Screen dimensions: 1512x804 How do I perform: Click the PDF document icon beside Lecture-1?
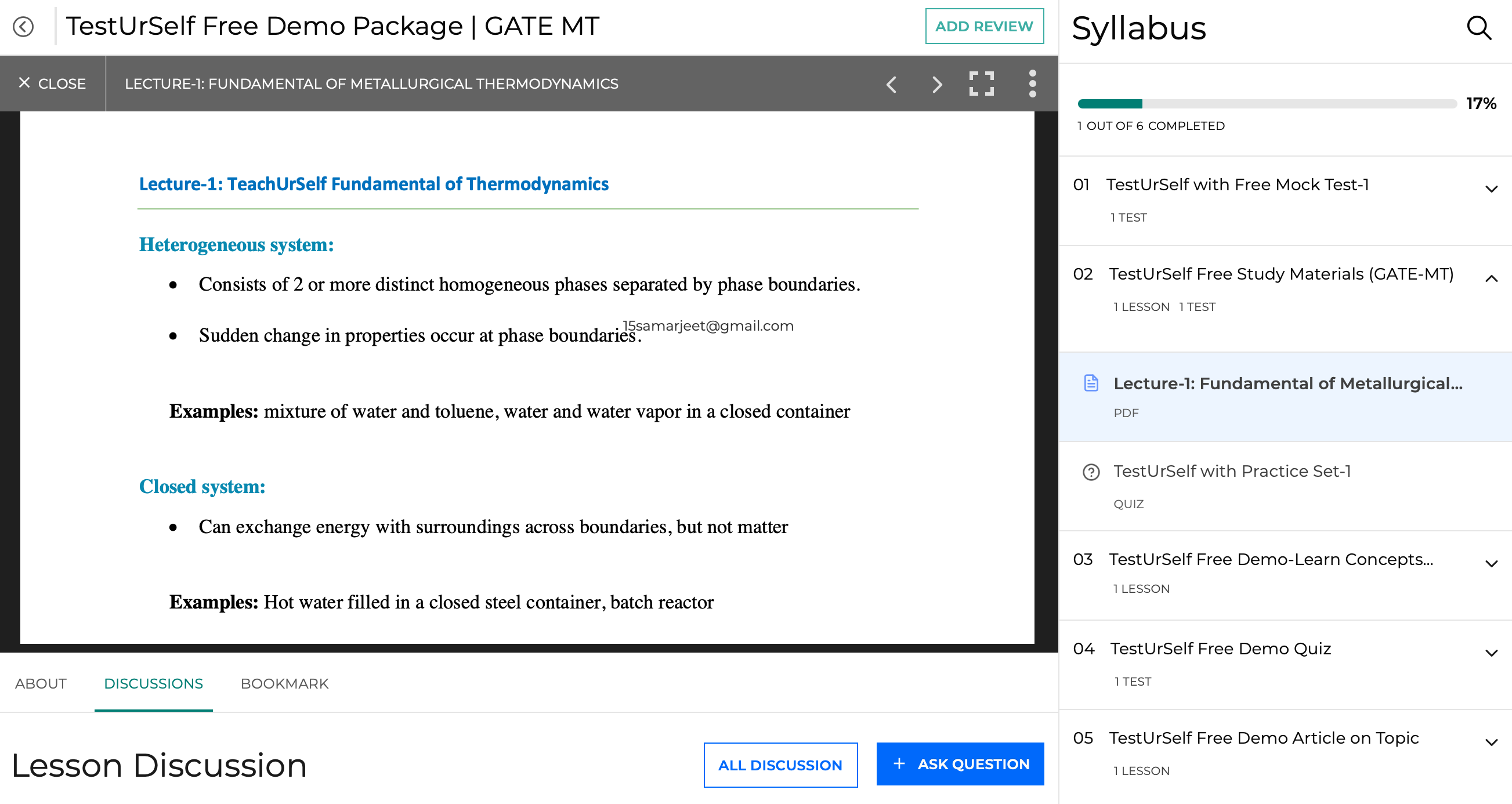[x=1091, y=383]
